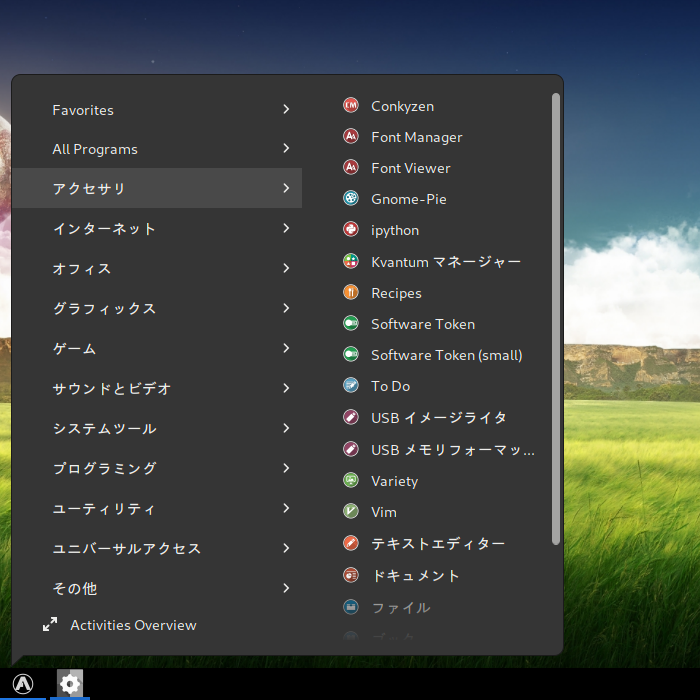
Task: Open the All Programs category
Action: coord(157,149)
